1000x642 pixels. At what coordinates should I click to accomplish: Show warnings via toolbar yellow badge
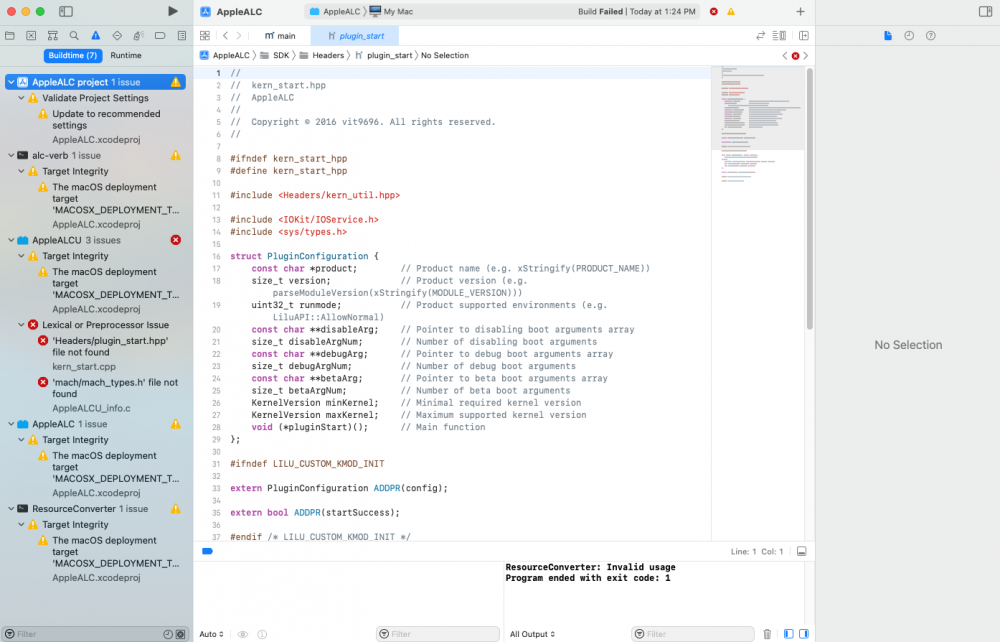731,11
